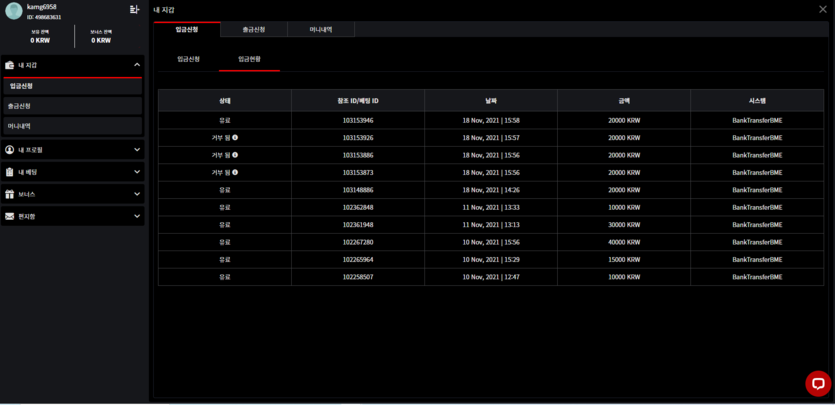
Task: Click the 15000 KRW amount cell
Action: (x=624, y=260)
